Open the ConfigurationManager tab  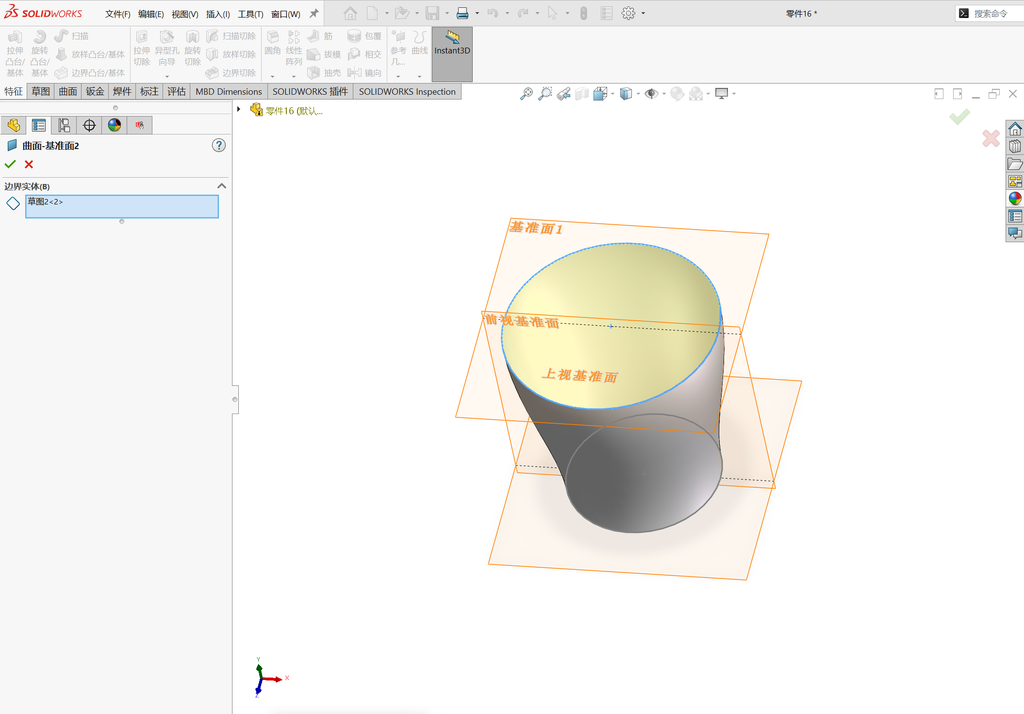pyautogui.click(x=64, y=125)
